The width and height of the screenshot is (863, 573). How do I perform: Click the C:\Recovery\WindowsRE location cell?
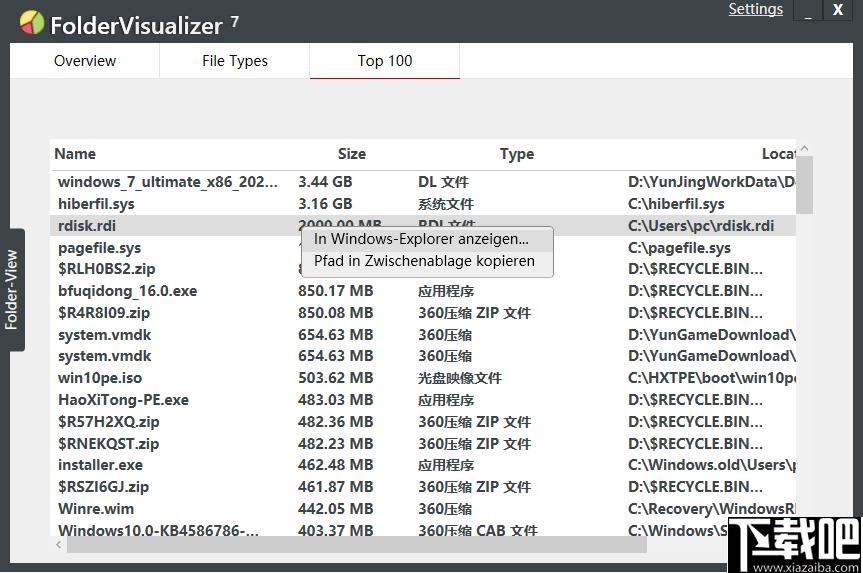pyautogui.click(x=712, y=509)
